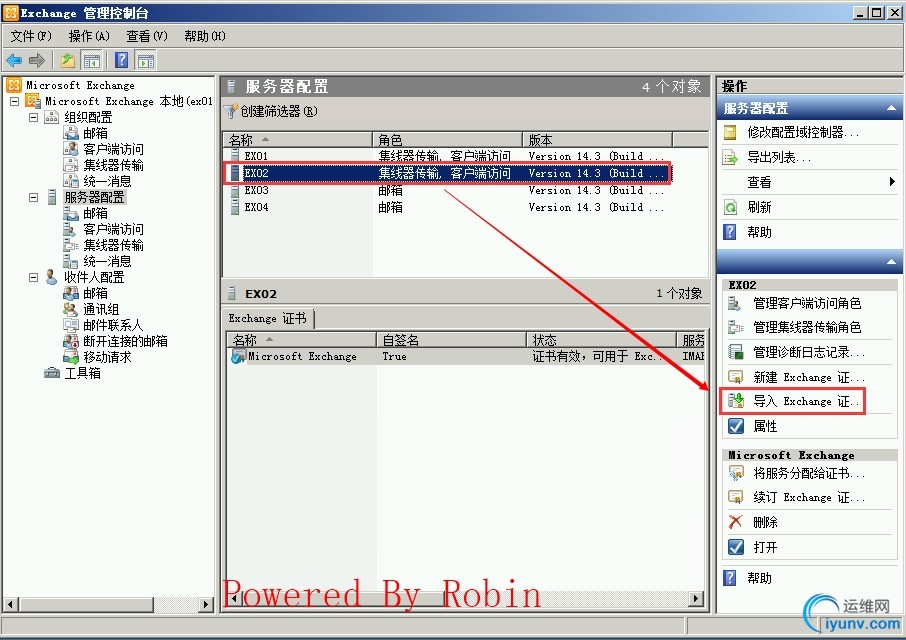Click the Back arrow toolbar icon

pos(14,60)
